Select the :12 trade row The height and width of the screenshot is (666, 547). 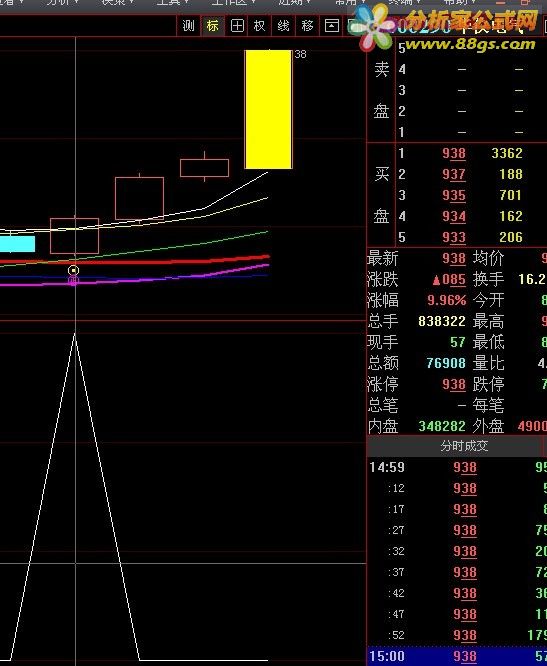point(457,488)
